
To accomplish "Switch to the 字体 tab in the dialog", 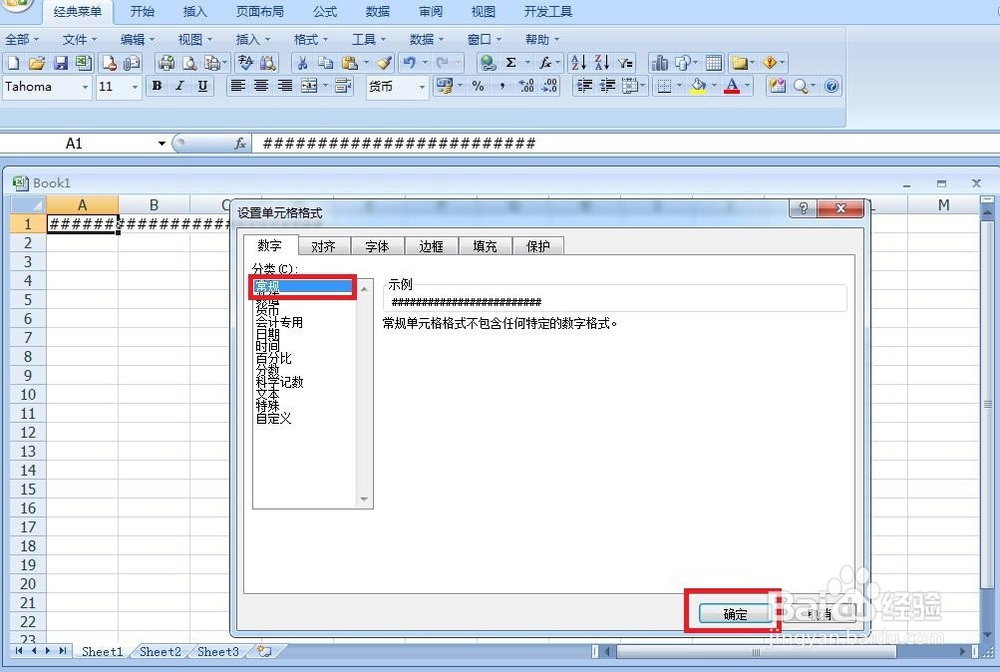I will pos(377,246).
